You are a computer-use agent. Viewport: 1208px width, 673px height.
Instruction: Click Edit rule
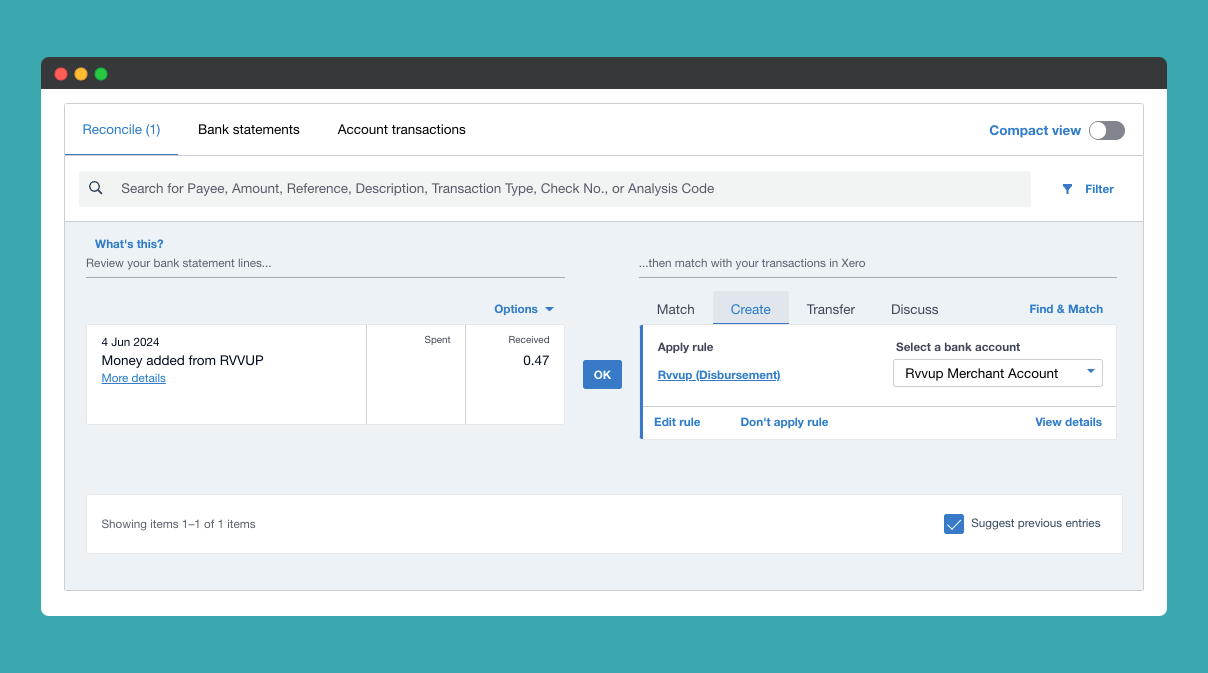[x=677, y=422]
